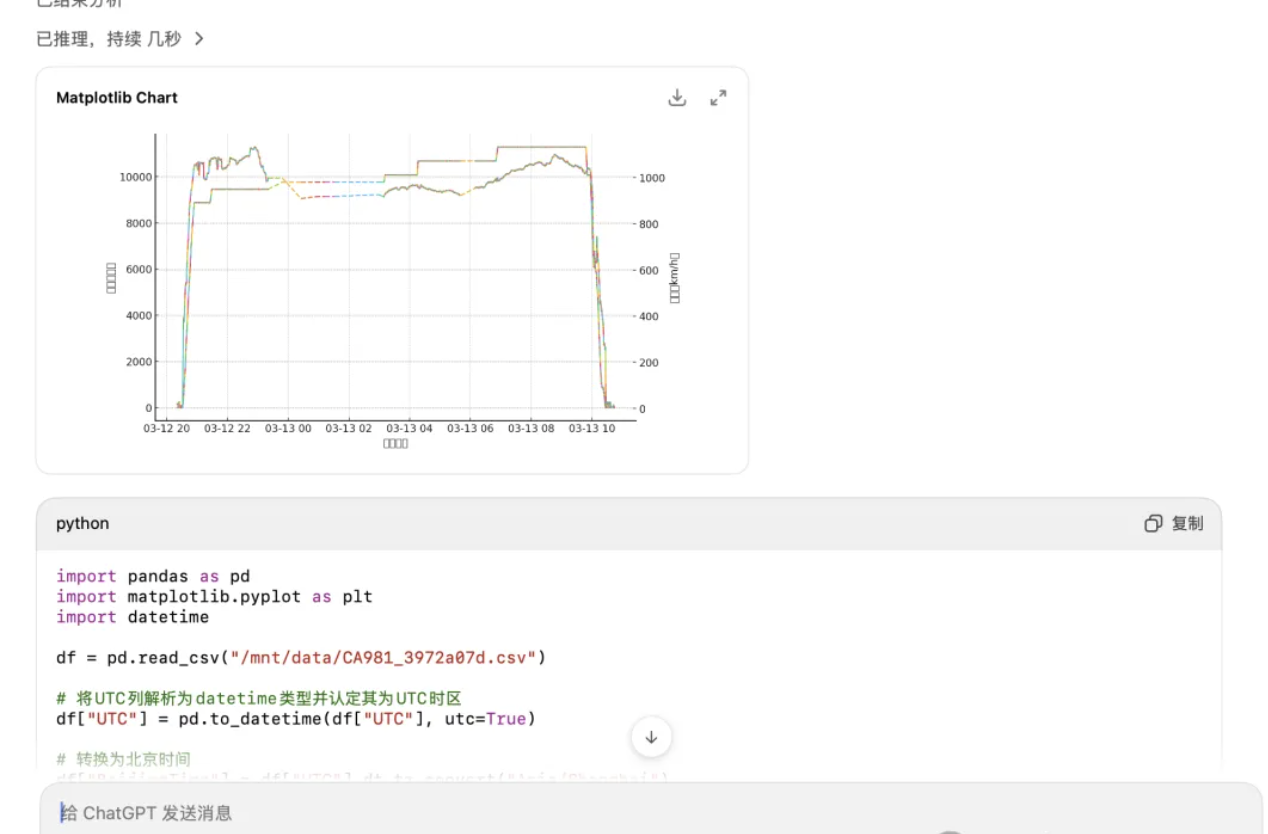Open the flight data line chart

tap(395, 280)
